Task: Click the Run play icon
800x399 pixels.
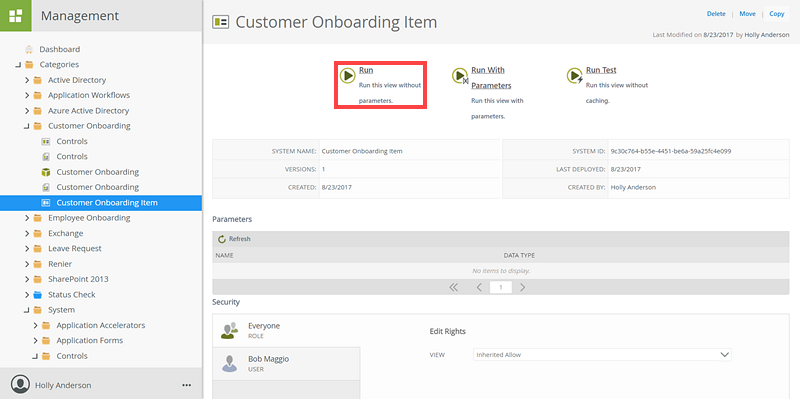Action: (348, 76)
